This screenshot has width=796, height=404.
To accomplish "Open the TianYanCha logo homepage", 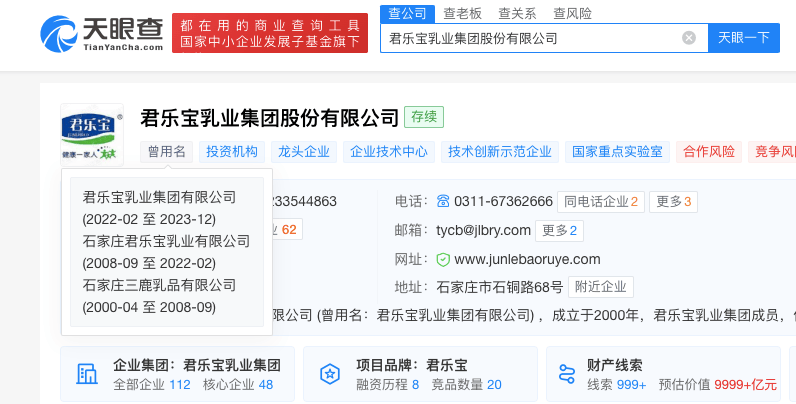I will (x=102, y=33).
